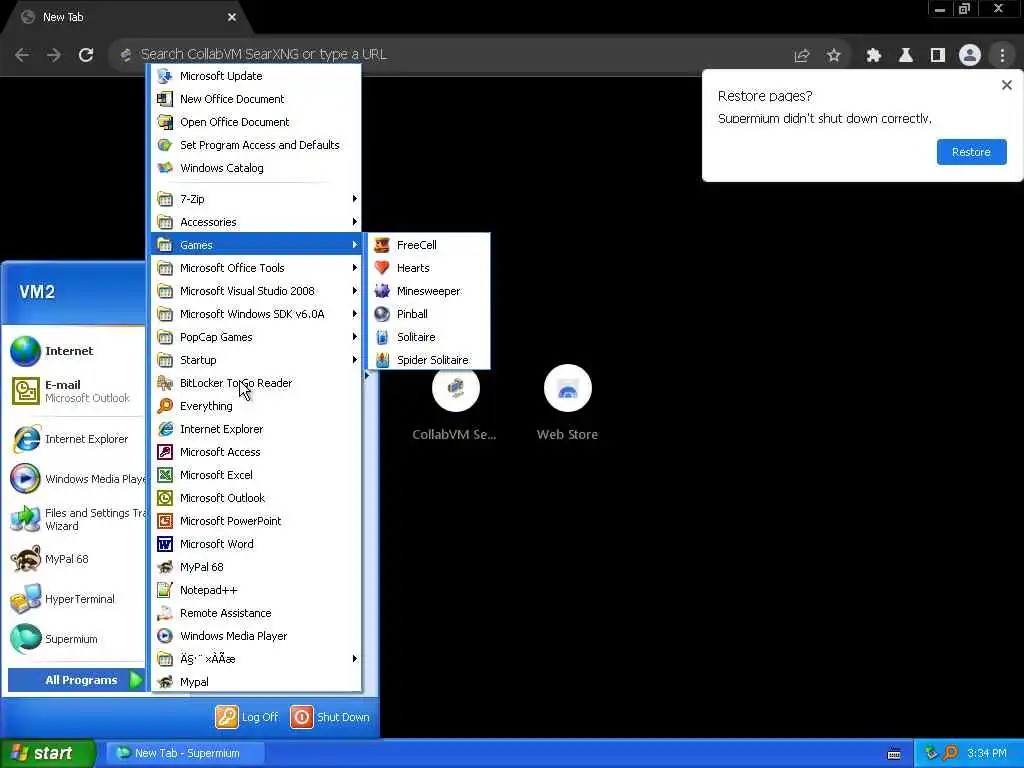Open Microsoft Update entry

point(256,76)
